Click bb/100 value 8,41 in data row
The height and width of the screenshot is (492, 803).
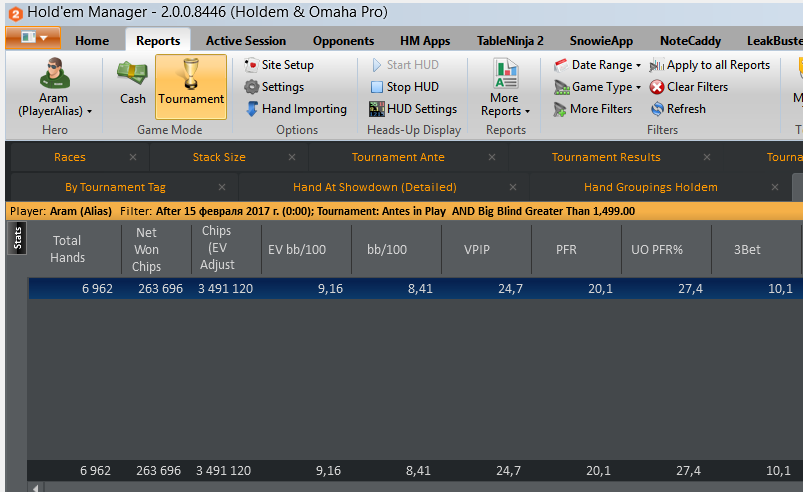420,289
